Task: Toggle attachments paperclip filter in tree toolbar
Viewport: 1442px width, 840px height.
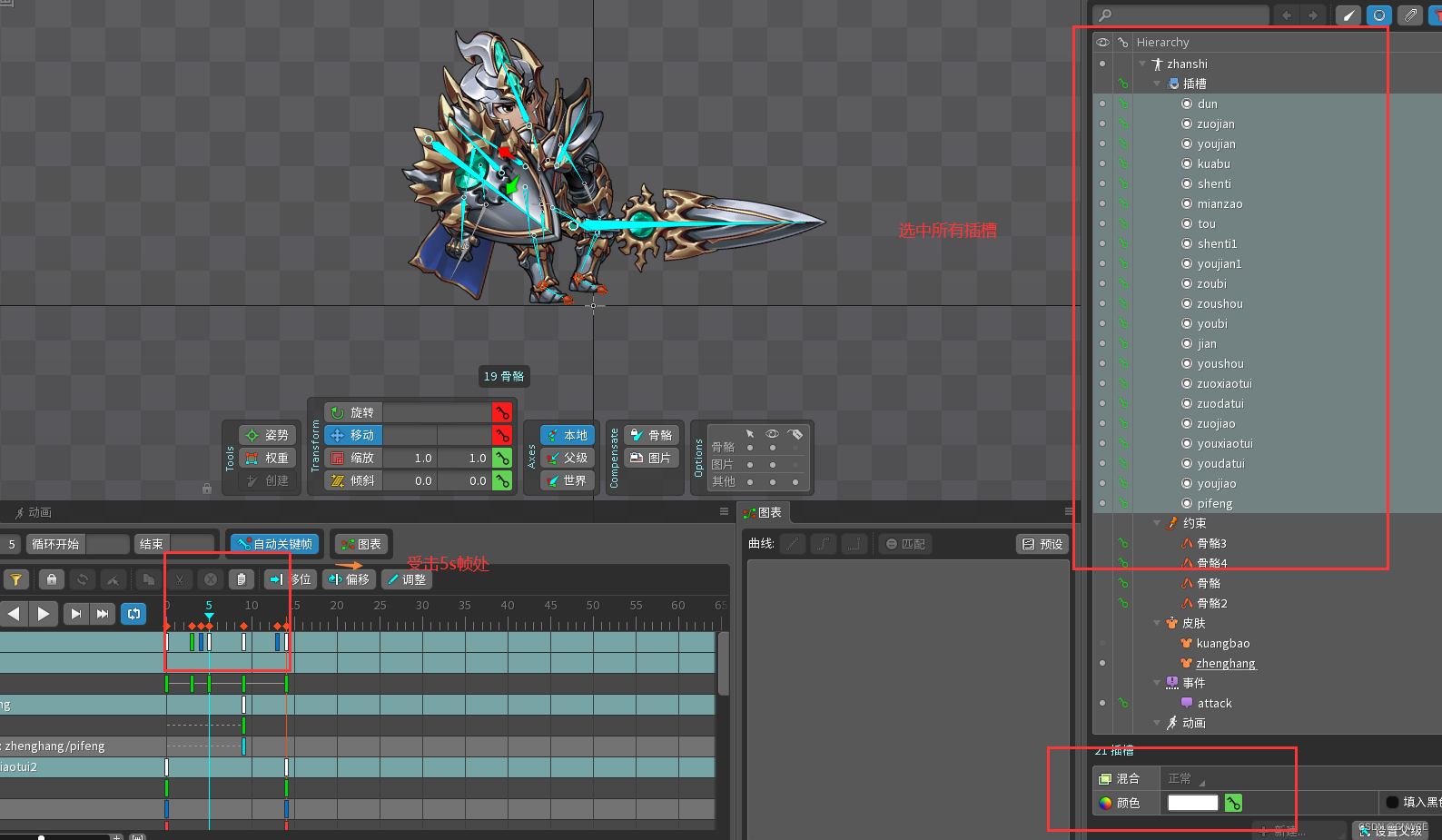Action: click(x=1410, y=15)
